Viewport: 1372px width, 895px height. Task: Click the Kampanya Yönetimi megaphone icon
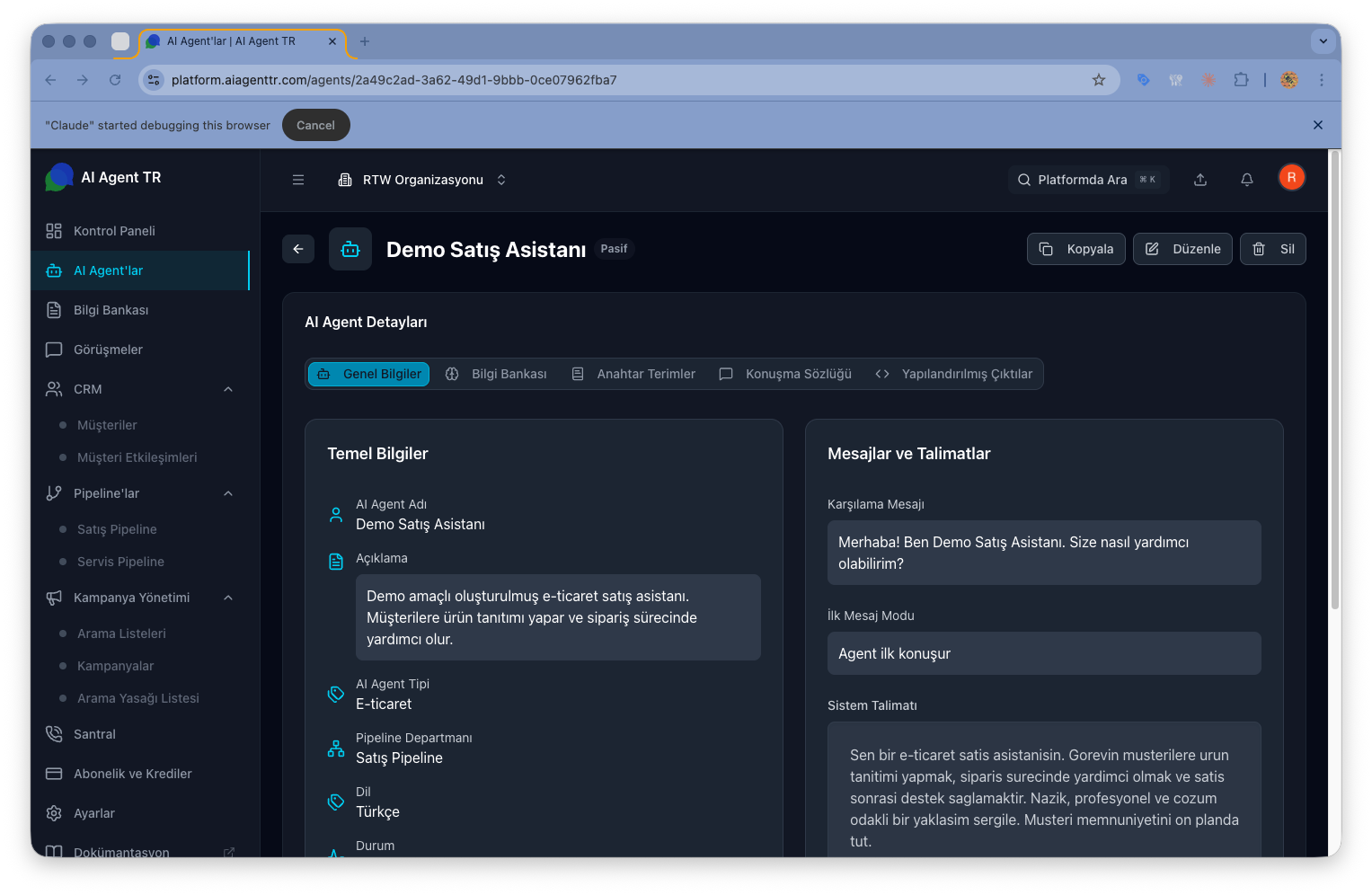click(54, 598)
